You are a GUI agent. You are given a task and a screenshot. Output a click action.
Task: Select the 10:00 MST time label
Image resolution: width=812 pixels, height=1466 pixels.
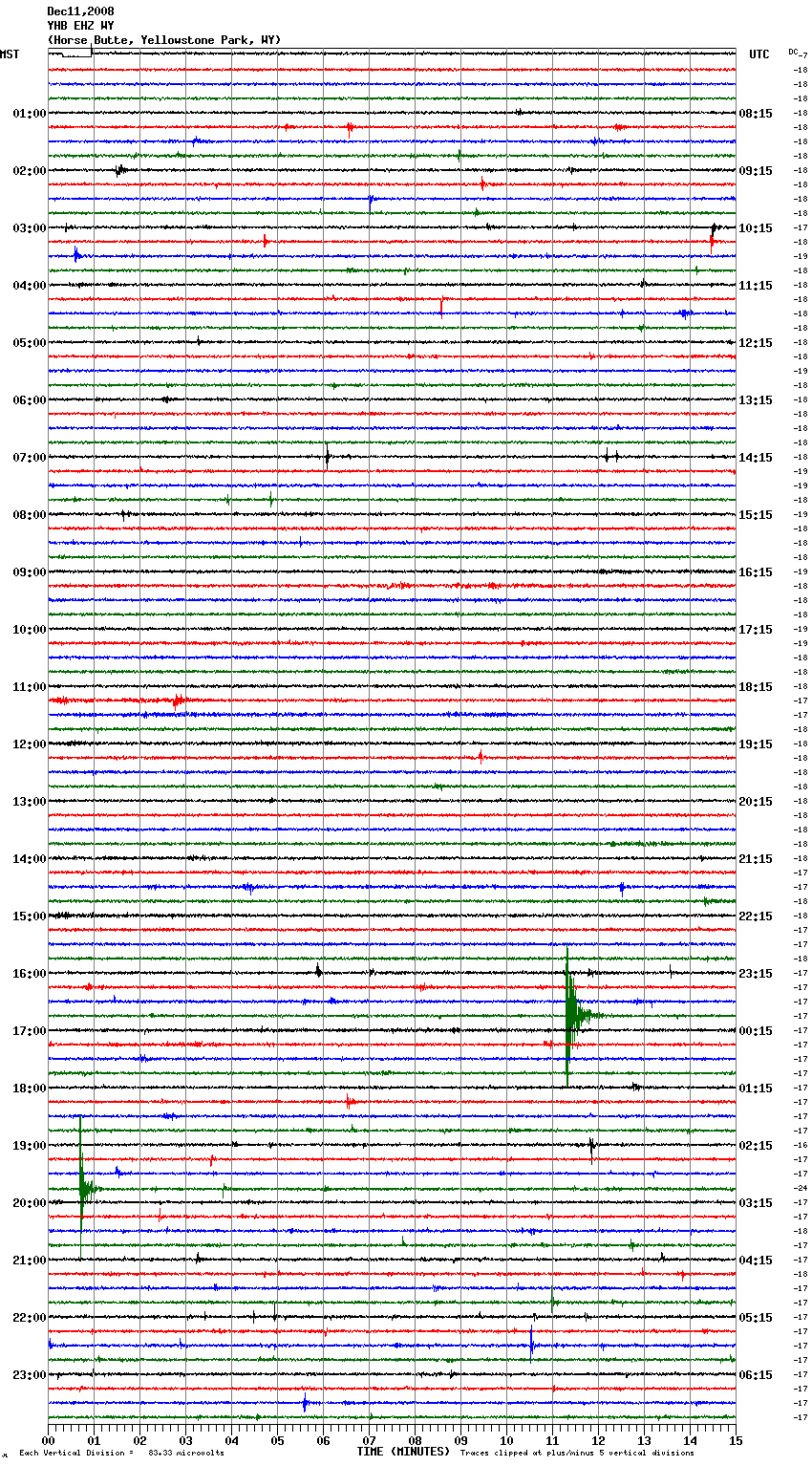(30, 630)
